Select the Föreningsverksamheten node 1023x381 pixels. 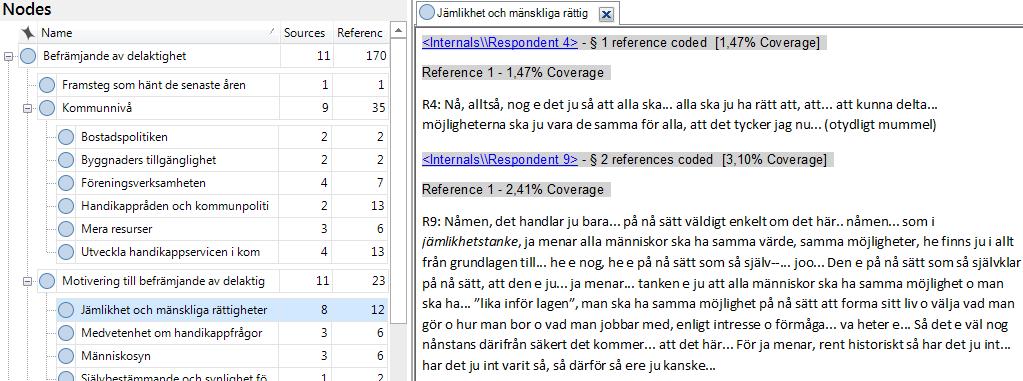tap(222, 183)
